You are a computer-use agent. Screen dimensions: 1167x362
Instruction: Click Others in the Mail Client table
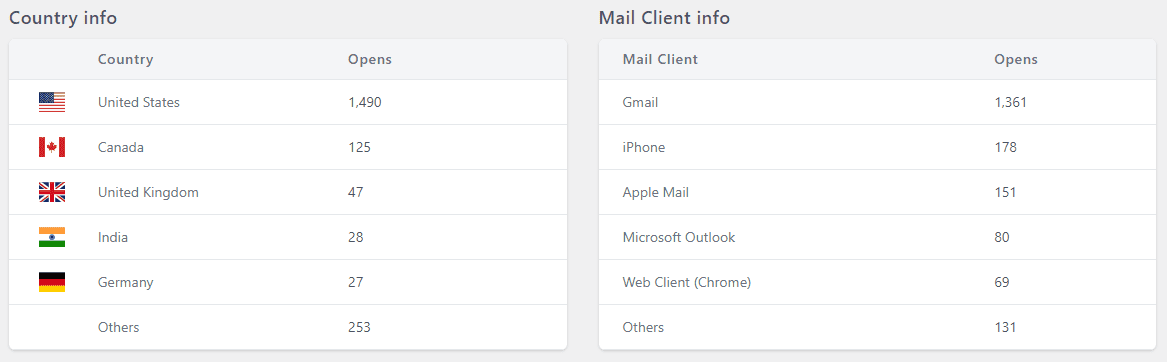coord(643,327)
